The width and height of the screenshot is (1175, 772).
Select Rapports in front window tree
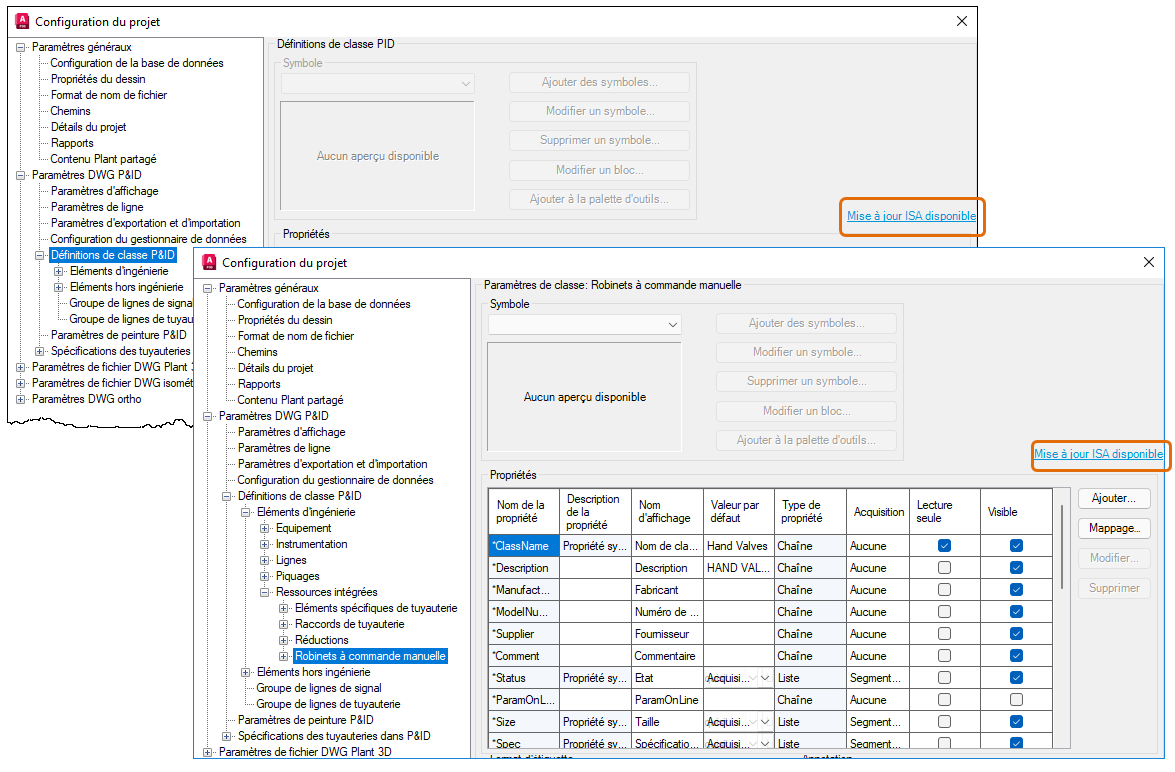[259, 384]
